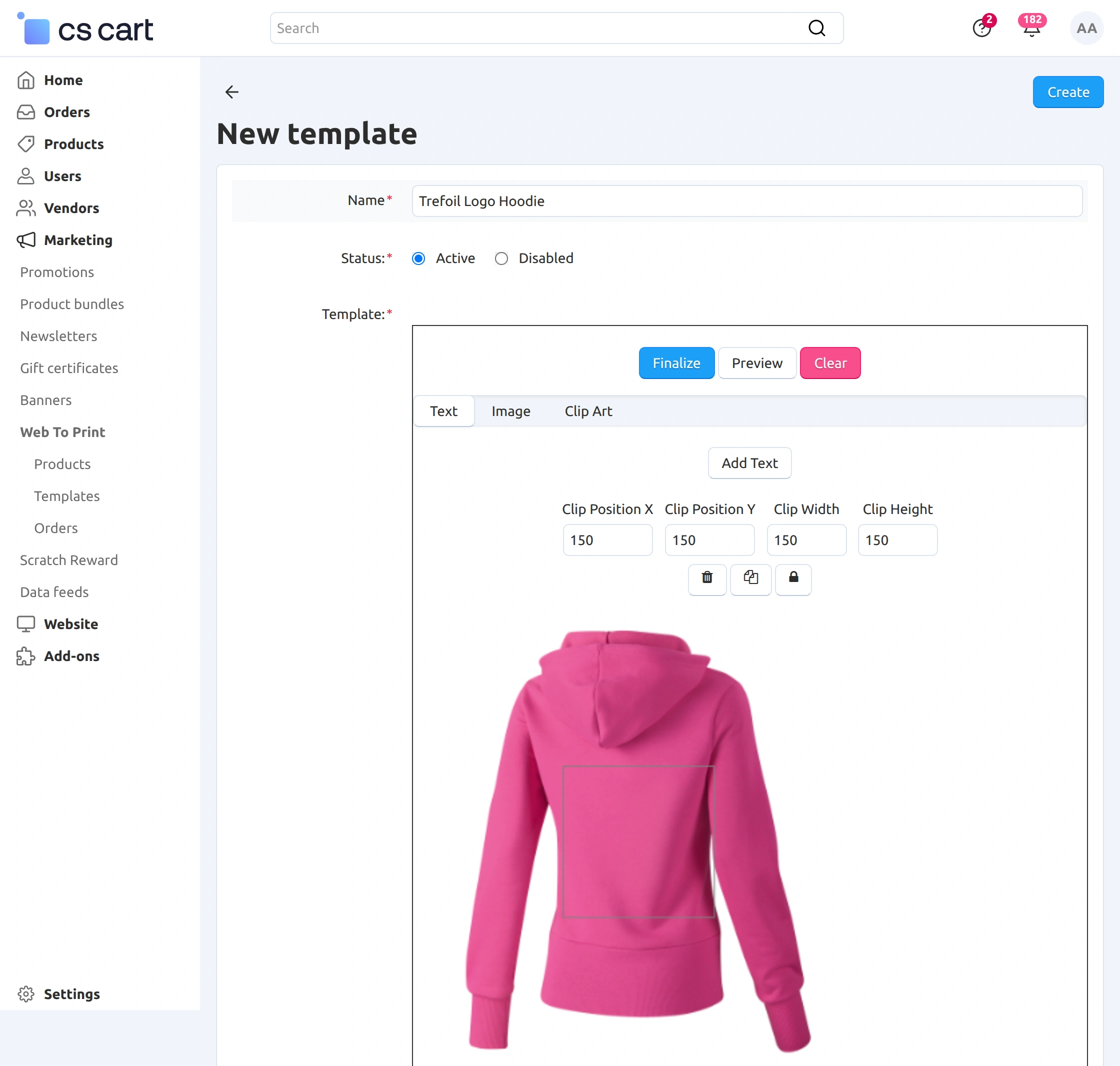The height and width of the screenshot is (1066, 1120).
Task: Click the pink Clear button
Action: [829, 363]
